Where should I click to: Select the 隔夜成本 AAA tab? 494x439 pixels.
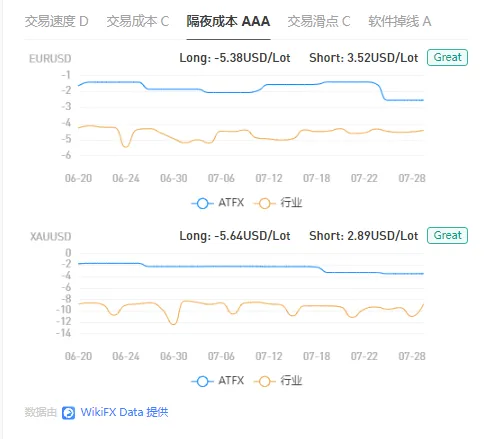pyautogui.click(x=228, y=21)
